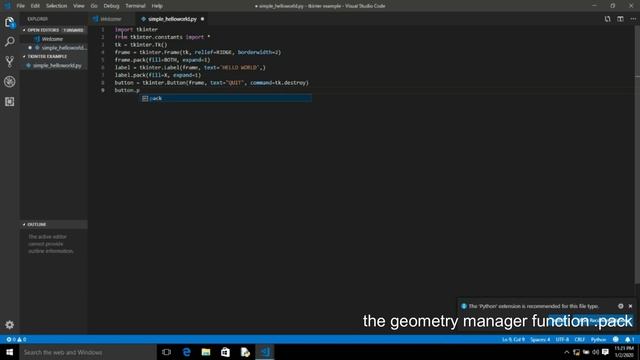This screenshot has height=360, width=640.
Task: Open the Windows Start menu
Action: (9, 352)
